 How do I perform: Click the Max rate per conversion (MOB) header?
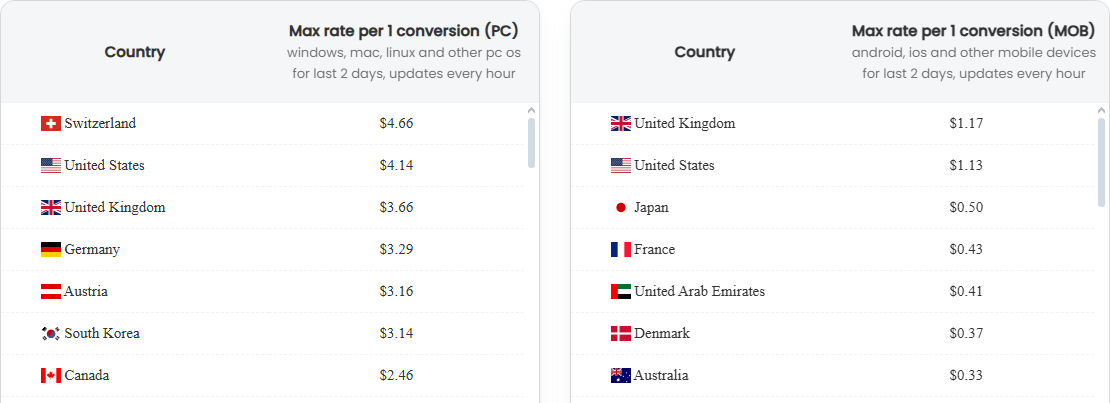973,31
